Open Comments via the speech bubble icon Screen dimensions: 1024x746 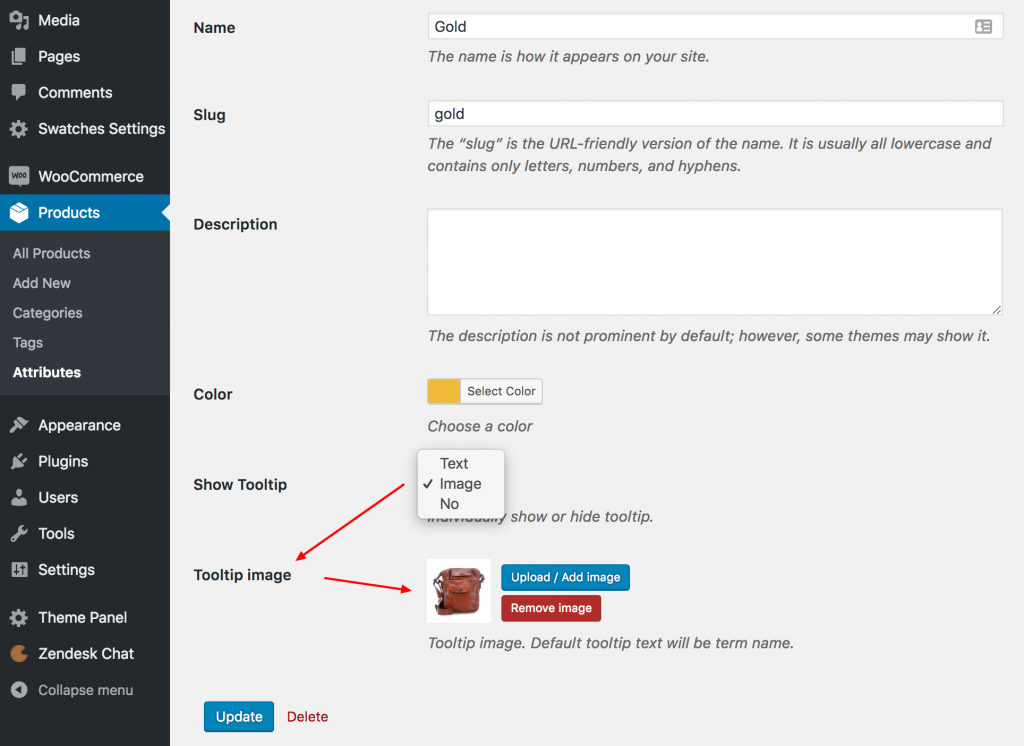pyautogui.click(x=18, y=92)
